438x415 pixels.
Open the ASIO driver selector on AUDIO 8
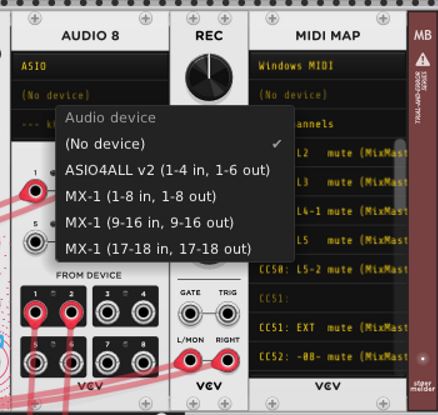[90, 66]
